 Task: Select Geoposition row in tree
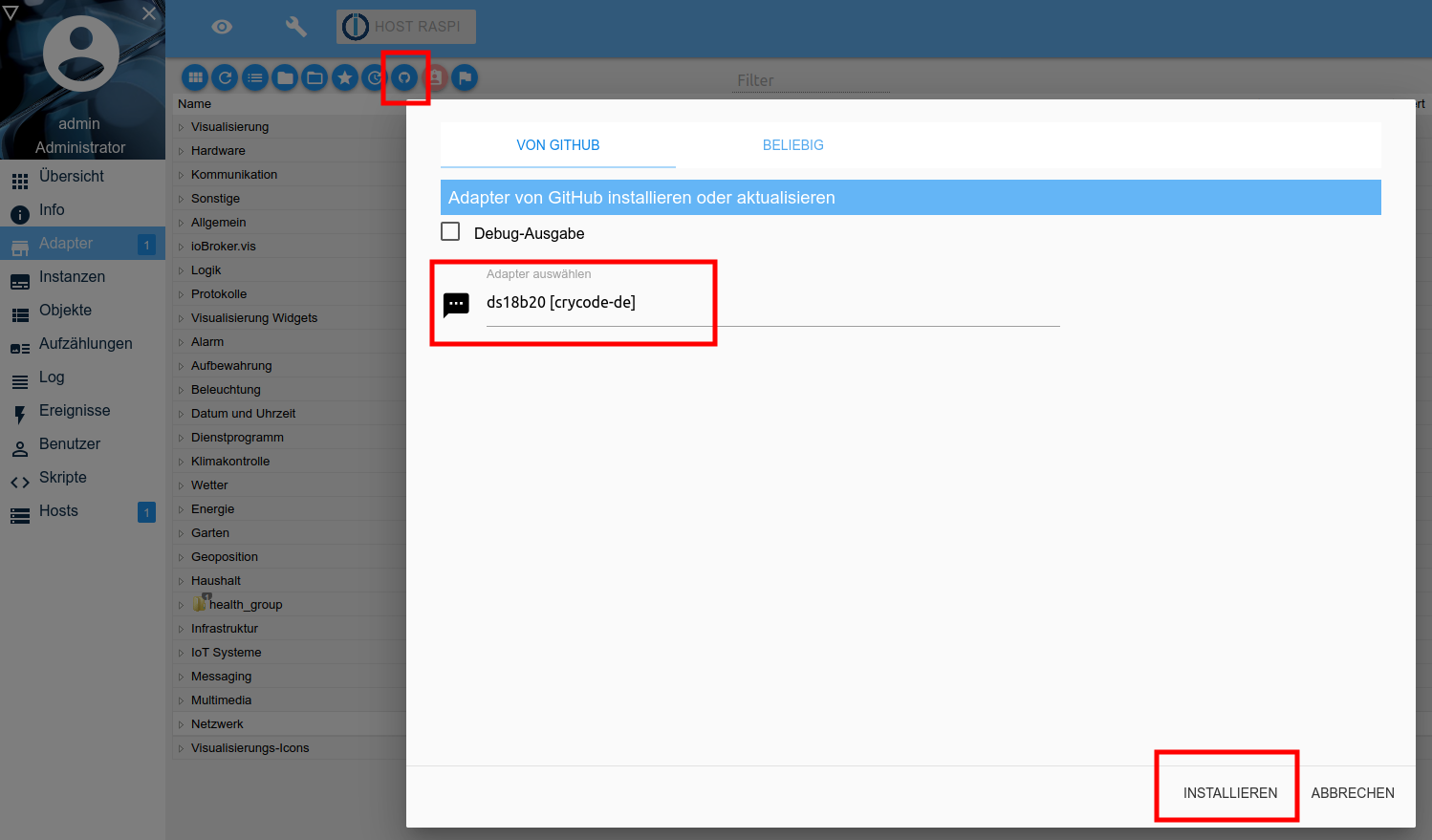[291, 557]
